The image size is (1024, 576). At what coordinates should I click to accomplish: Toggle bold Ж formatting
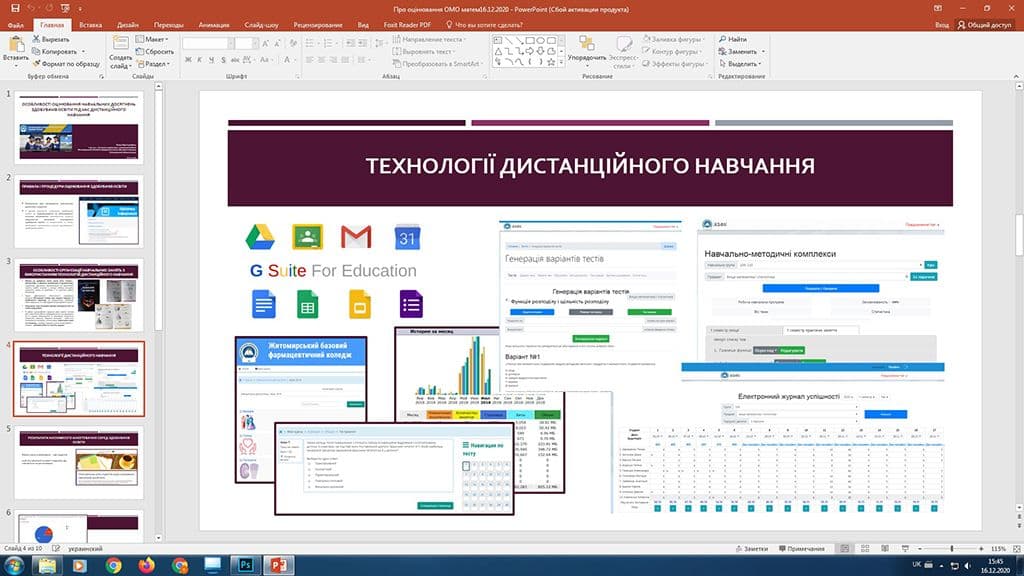click(x=188, y=60)
